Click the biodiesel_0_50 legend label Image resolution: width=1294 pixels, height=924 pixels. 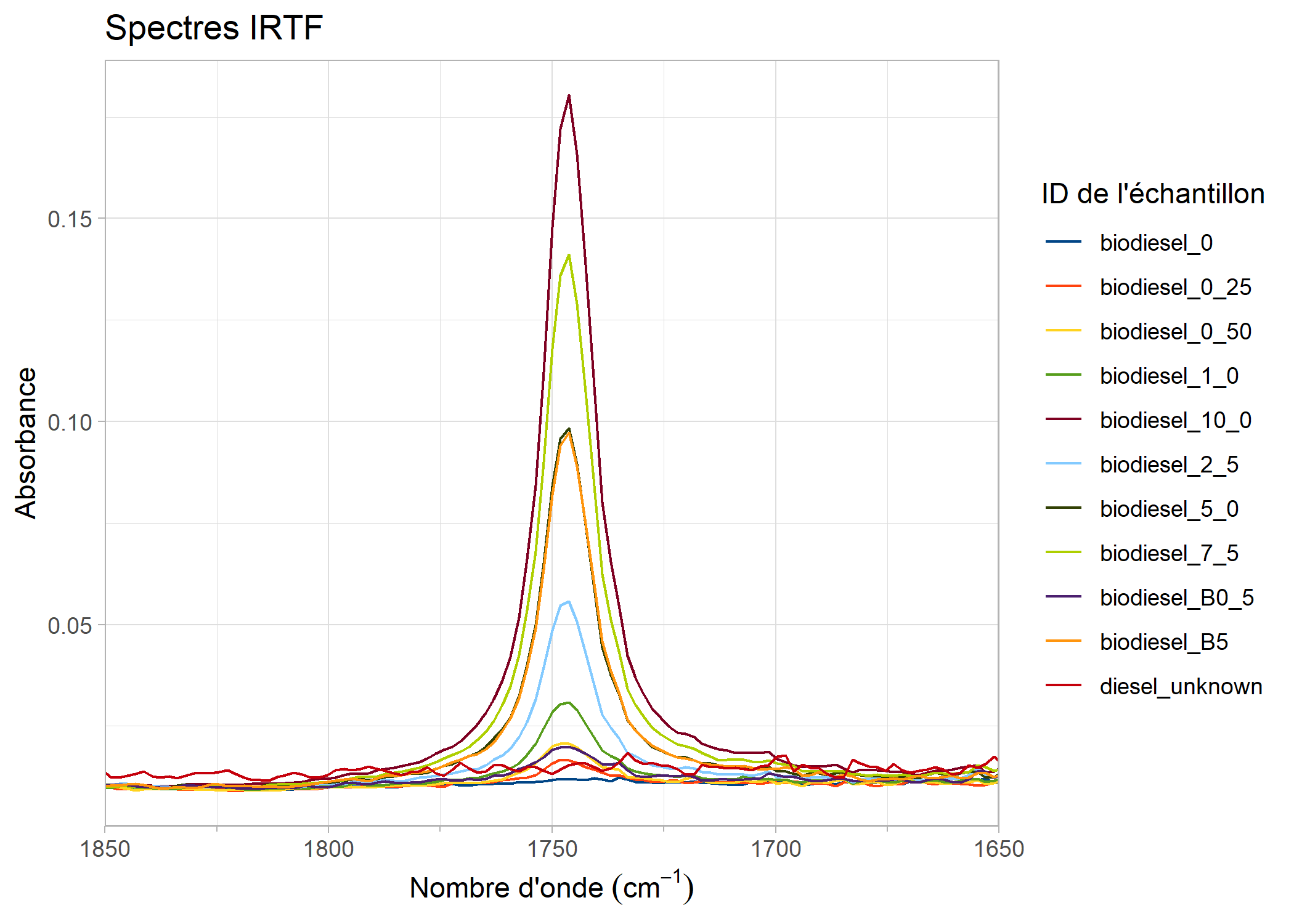click(x=1175, y=331)
